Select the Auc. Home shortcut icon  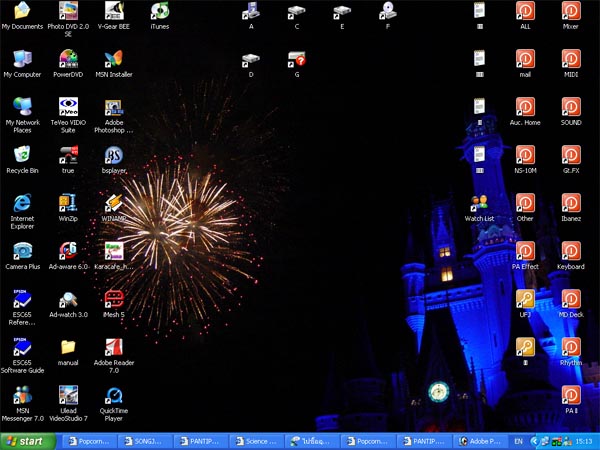click(525, 107)
